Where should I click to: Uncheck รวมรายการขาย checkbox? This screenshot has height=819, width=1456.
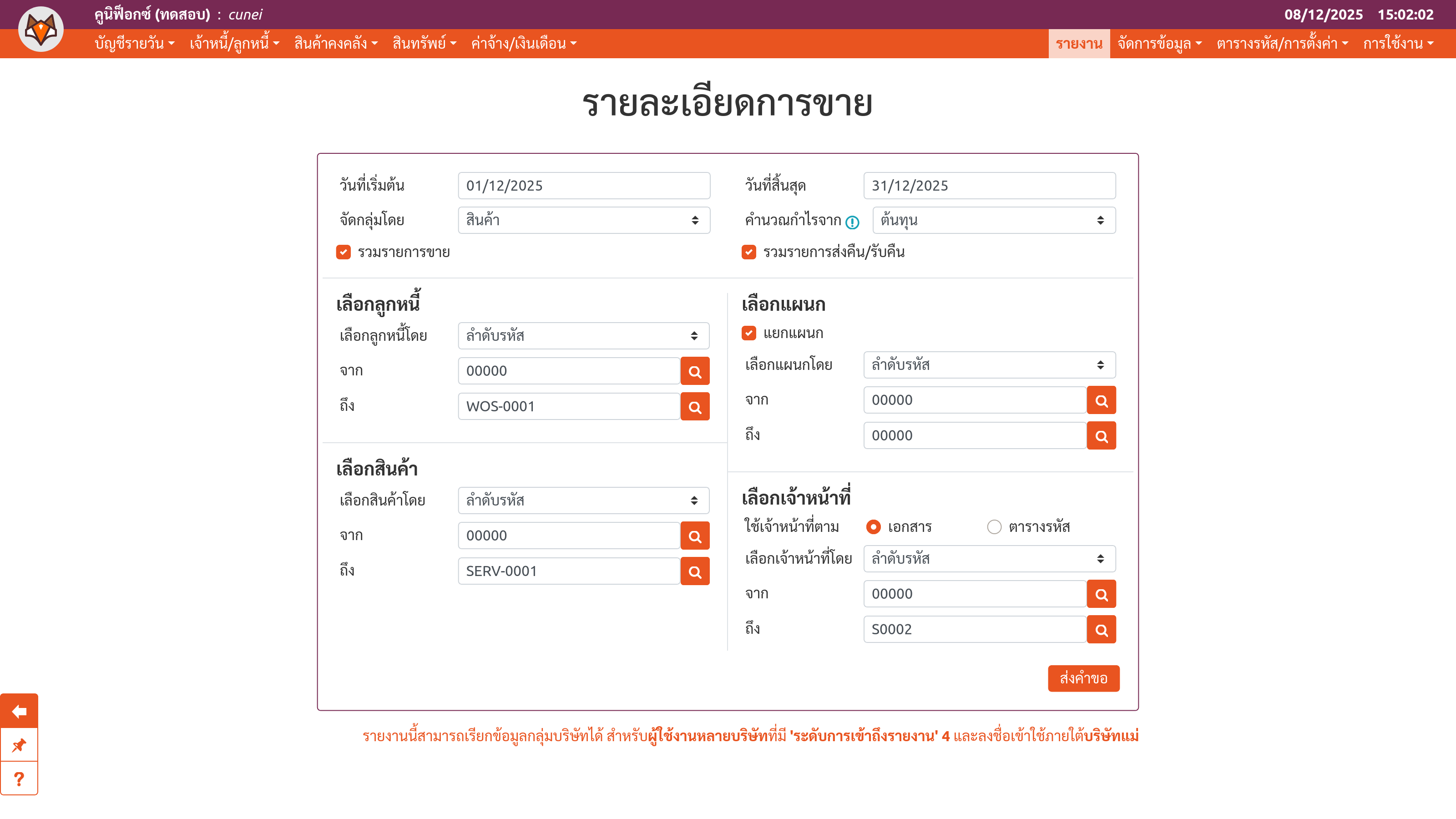click(x=343, y=252)
